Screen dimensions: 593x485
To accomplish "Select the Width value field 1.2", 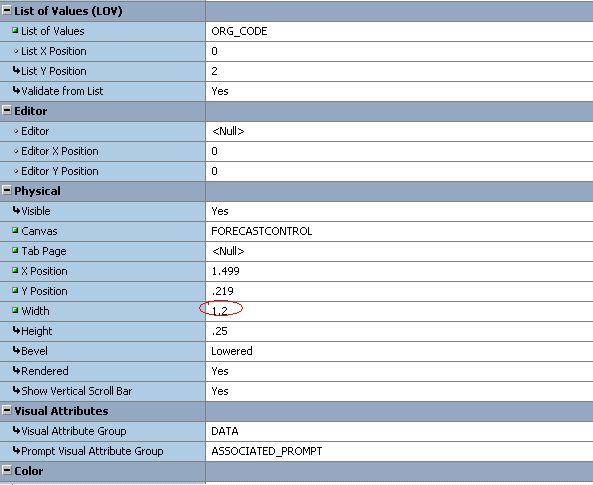I will (399, 311).
